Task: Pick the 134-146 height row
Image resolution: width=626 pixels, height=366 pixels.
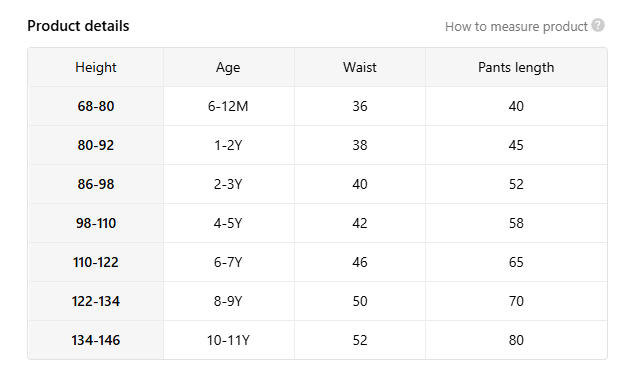Action: 317,340
